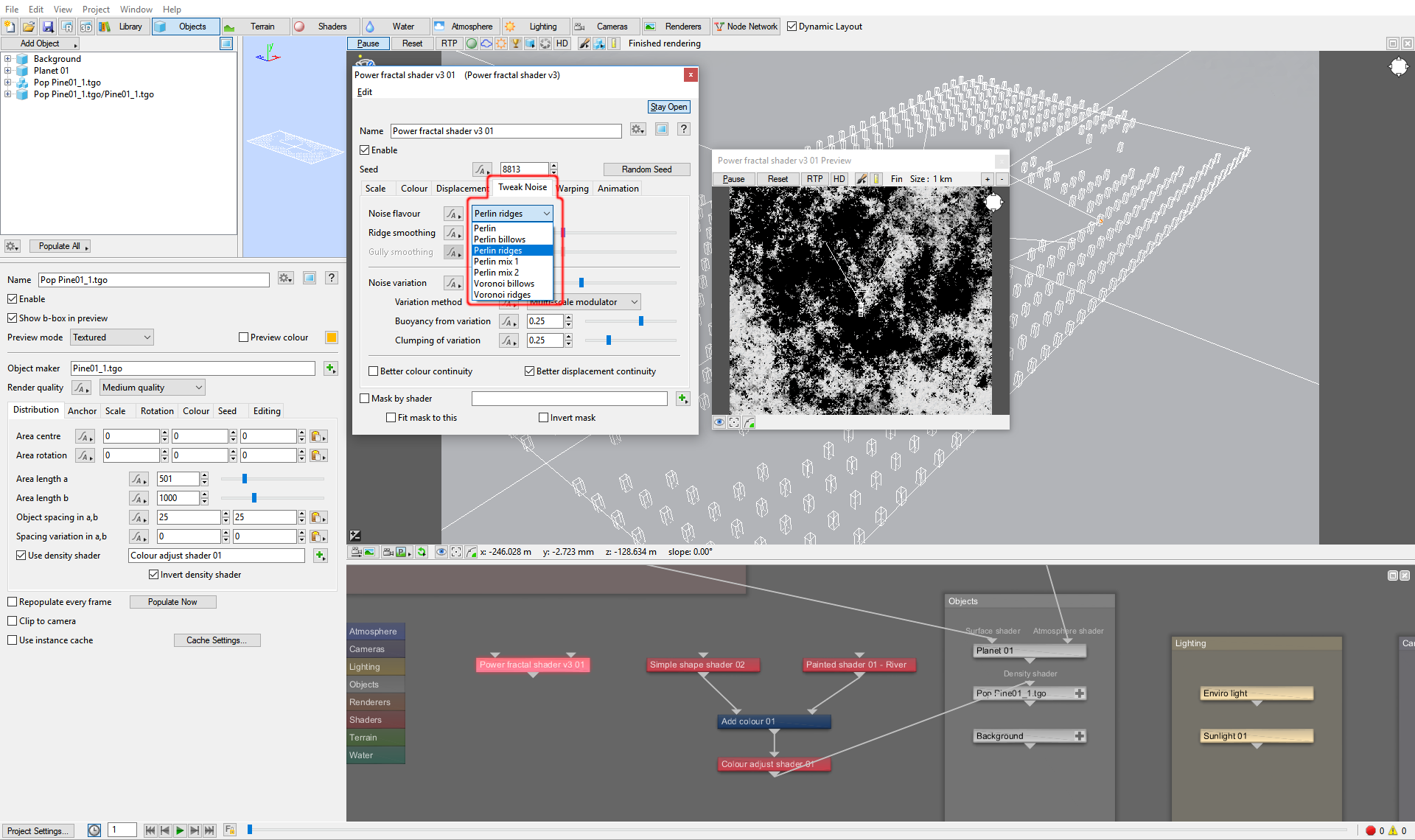Open the Preview mode Textured dropdown

(x=112, y=337)
